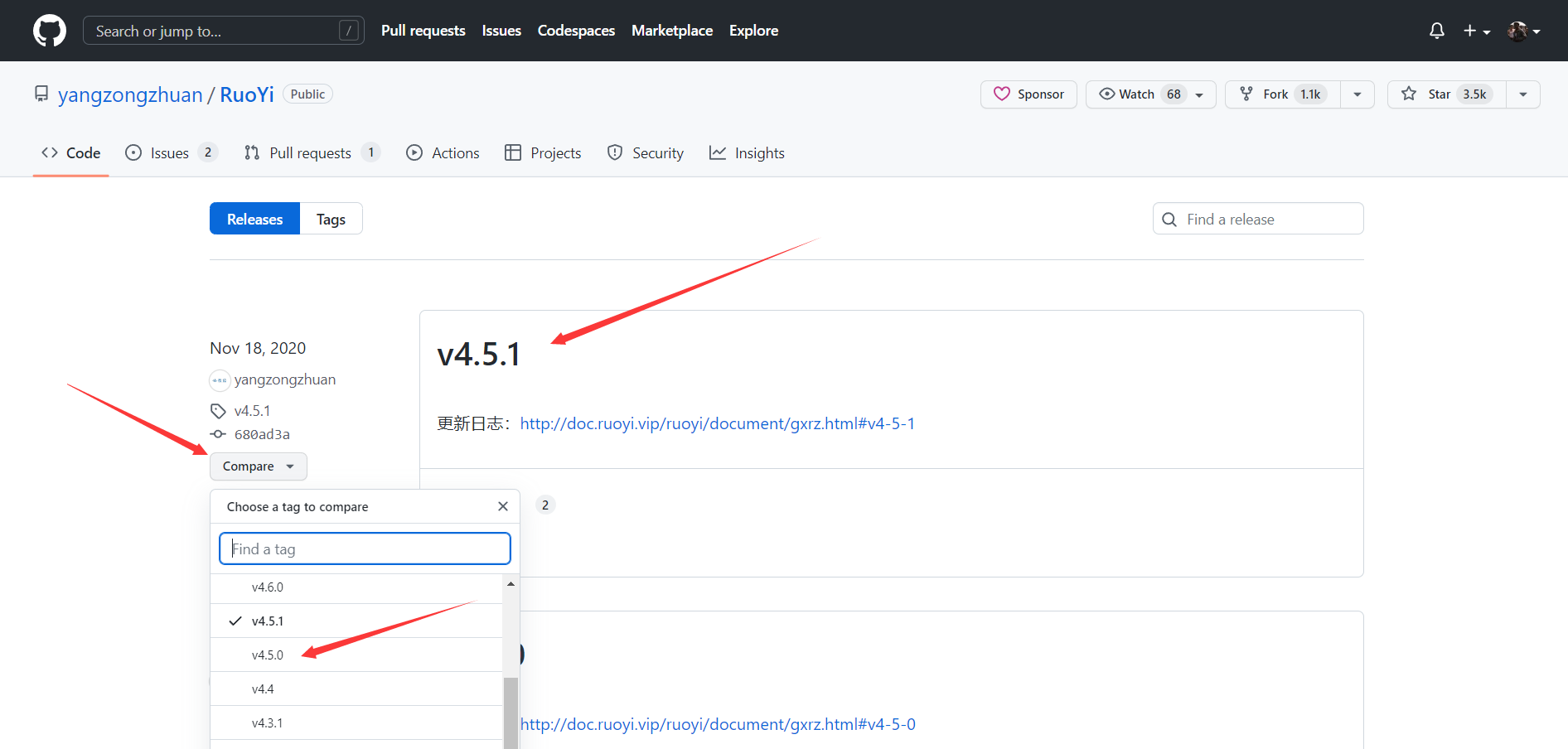Open the user avatar menu
Image resolution: width=1568 pixels, height=749 pixels.
coord(1524,31)
